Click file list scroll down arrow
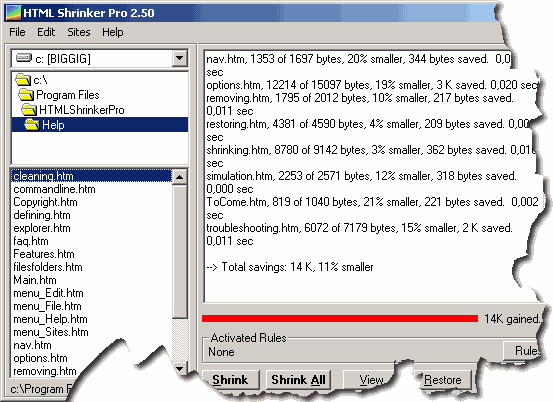The height and width of the screenshot is (402, 553). (180, 369)
